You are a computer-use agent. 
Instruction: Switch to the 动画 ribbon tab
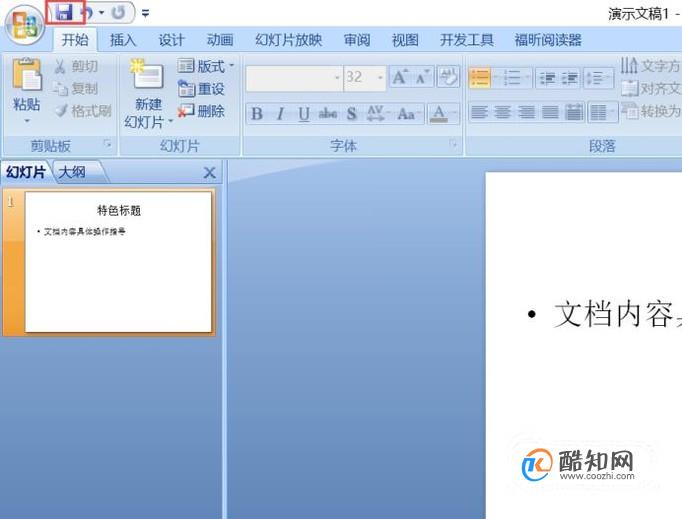[x=220, y=40]
